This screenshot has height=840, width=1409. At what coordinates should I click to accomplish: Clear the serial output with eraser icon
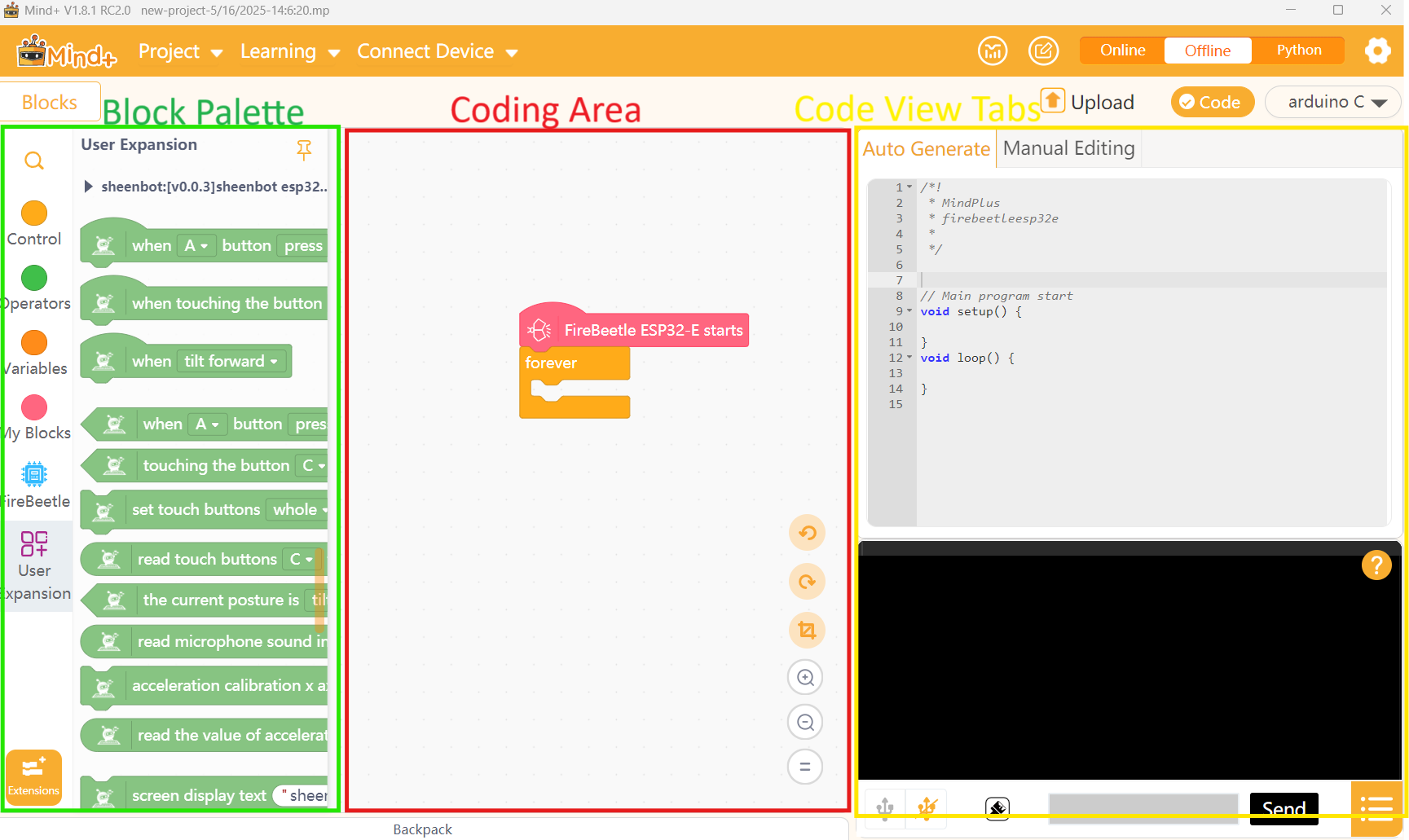click(997, 808)
